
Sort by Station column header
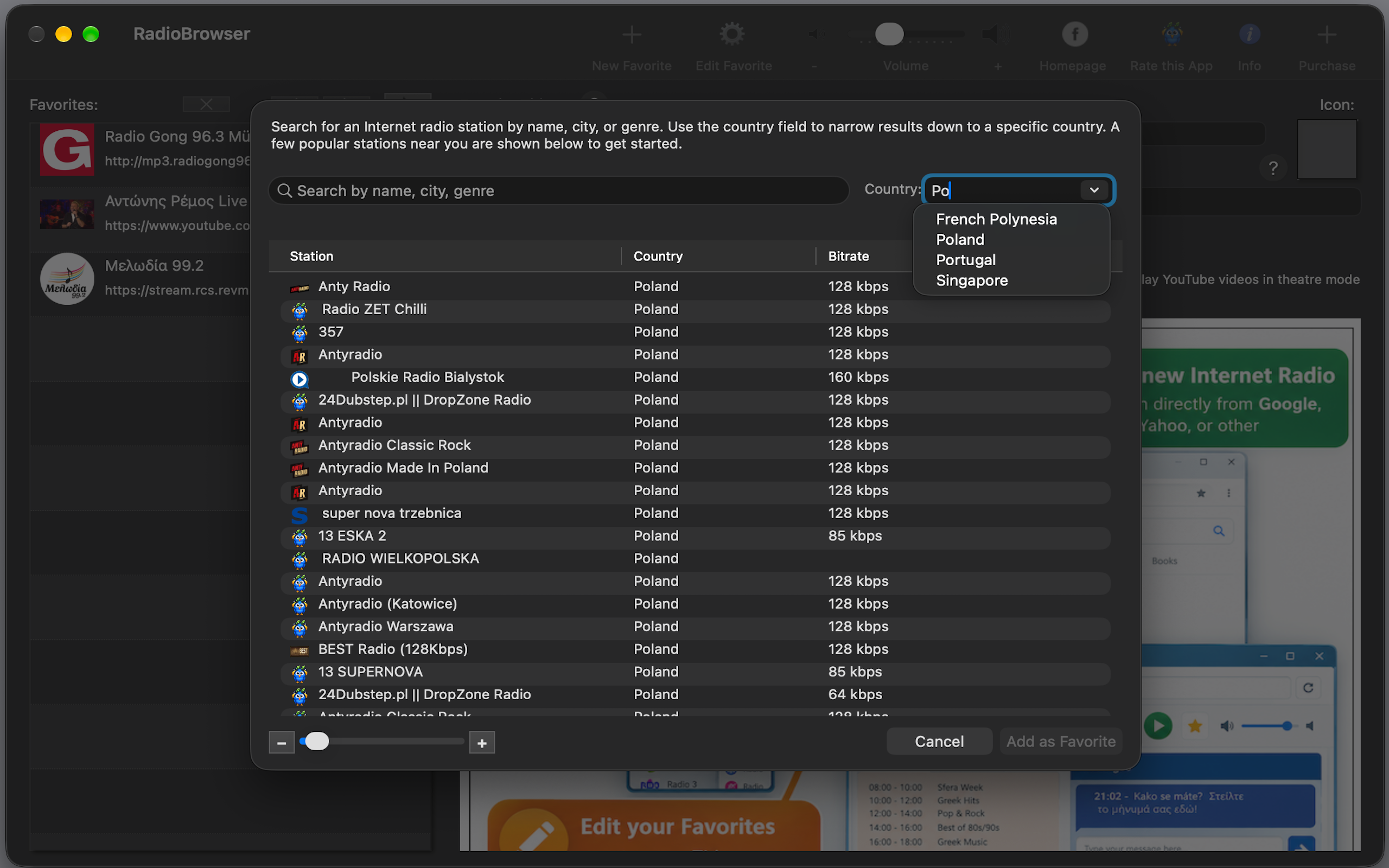tap(445, 256)
